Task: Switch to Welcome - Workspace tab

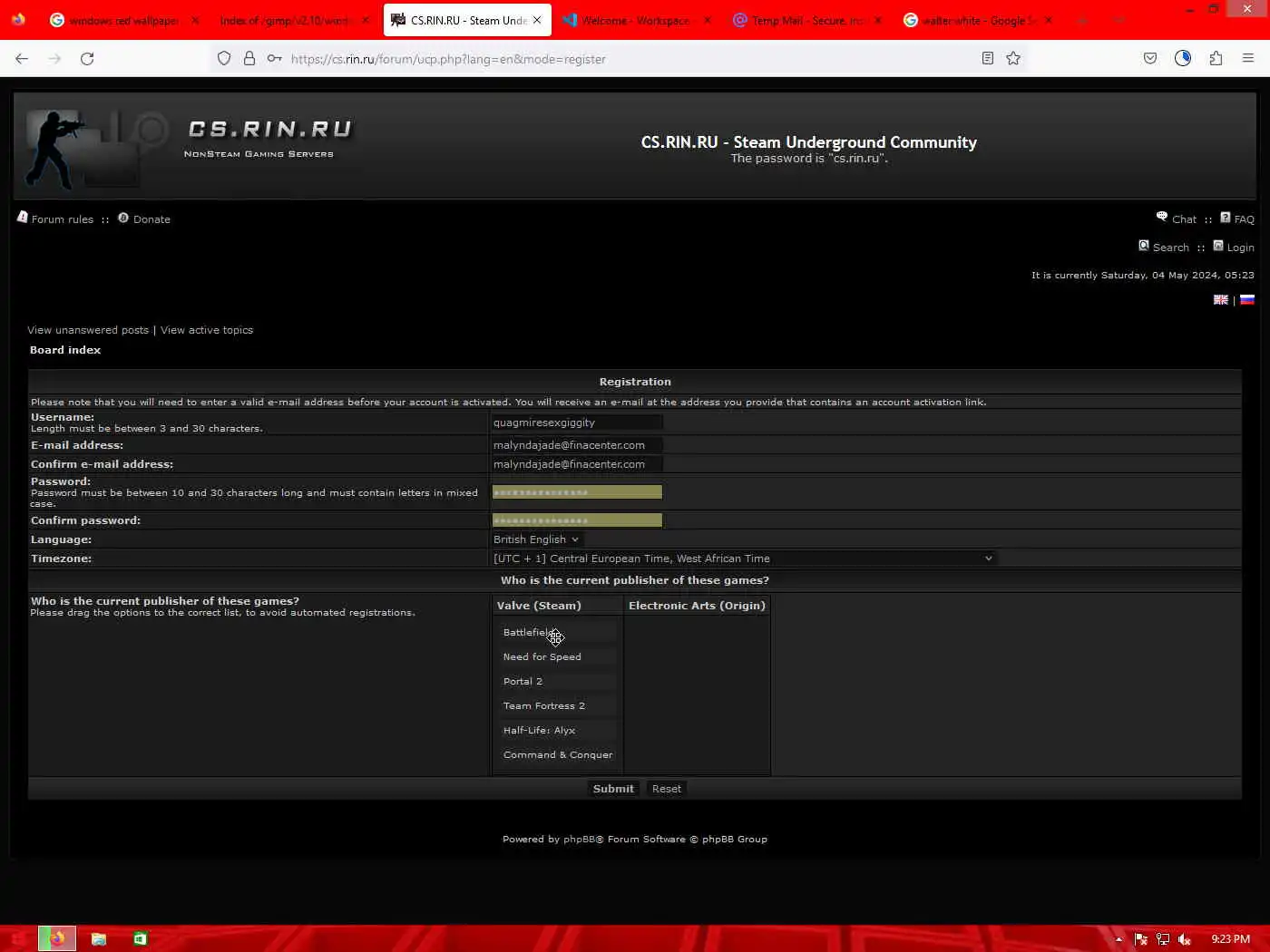Action: coord(635,20)
